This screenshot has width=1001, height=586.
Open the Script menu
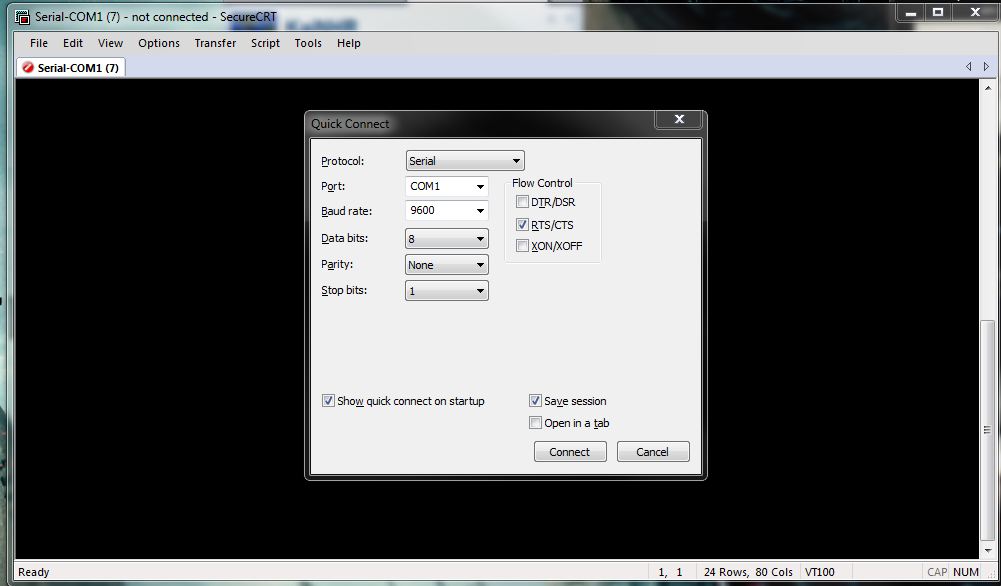point(265,43)
